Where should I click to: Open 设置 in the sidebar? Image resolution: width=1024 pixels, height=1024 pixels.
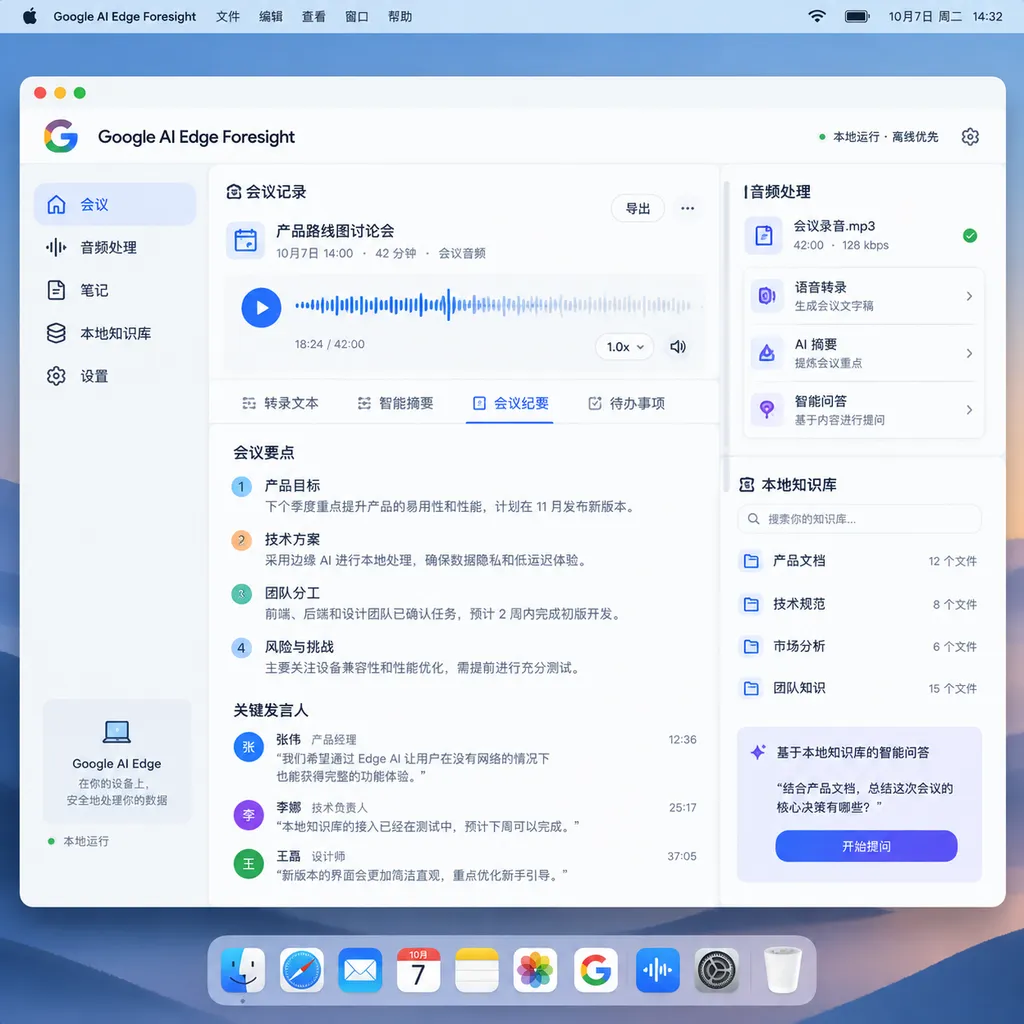click(115, 376)
